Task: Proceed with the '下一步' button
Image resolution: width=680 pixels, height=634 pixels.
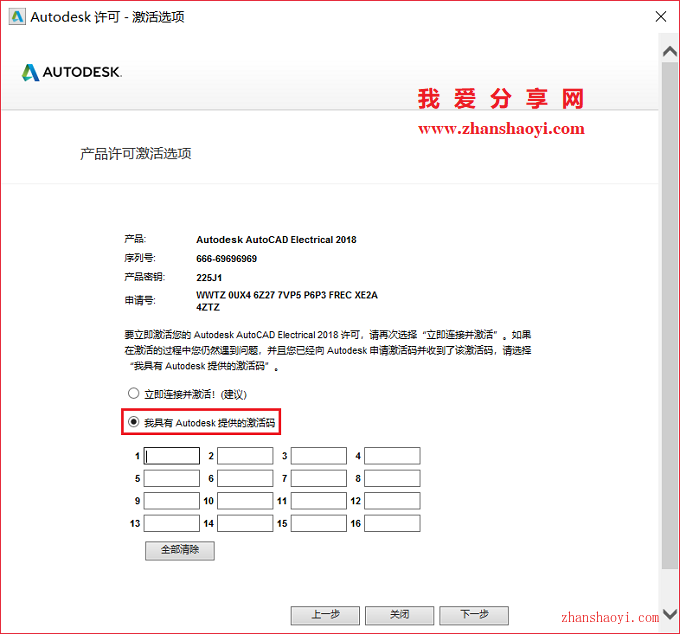Action: (x=474, y=615)
